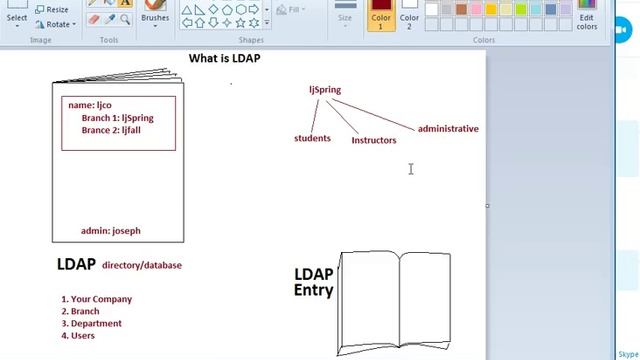Select the right arrow shape
Screen dimensions: 640x360
(254, 9)
